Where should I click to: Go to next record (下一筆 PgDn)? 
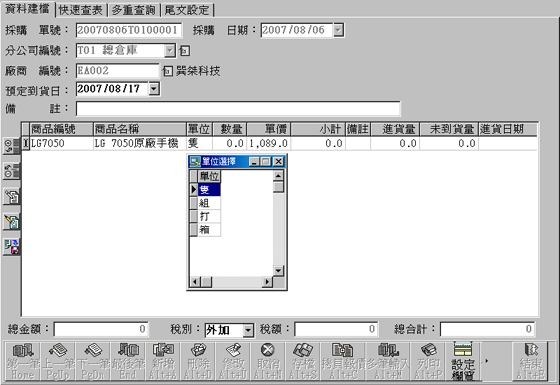pyautogui.click(x=92, y=361)
